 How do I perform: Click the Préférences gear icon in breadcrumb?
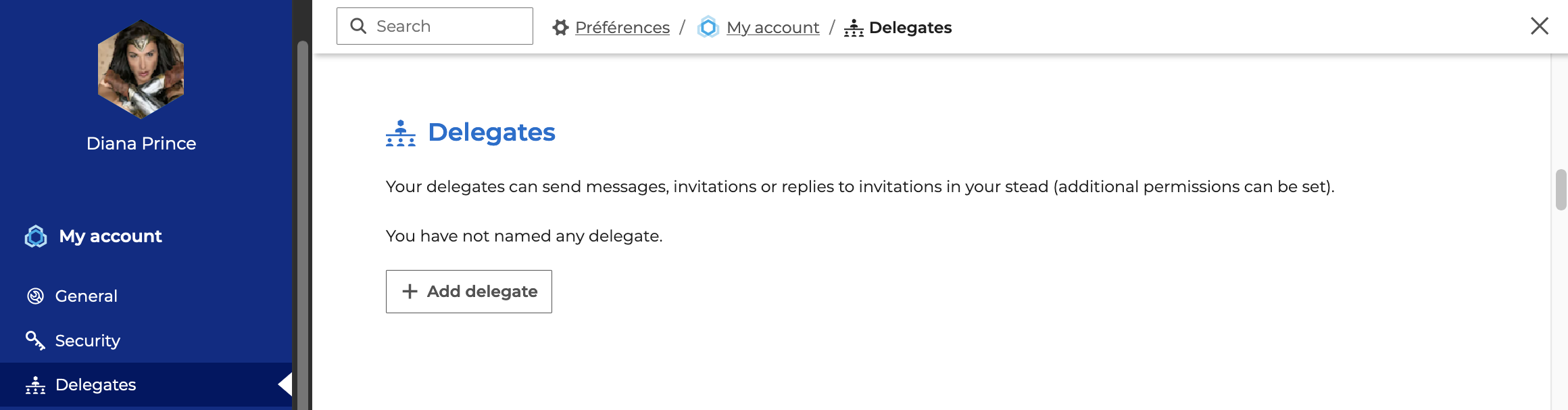point(560,28)
